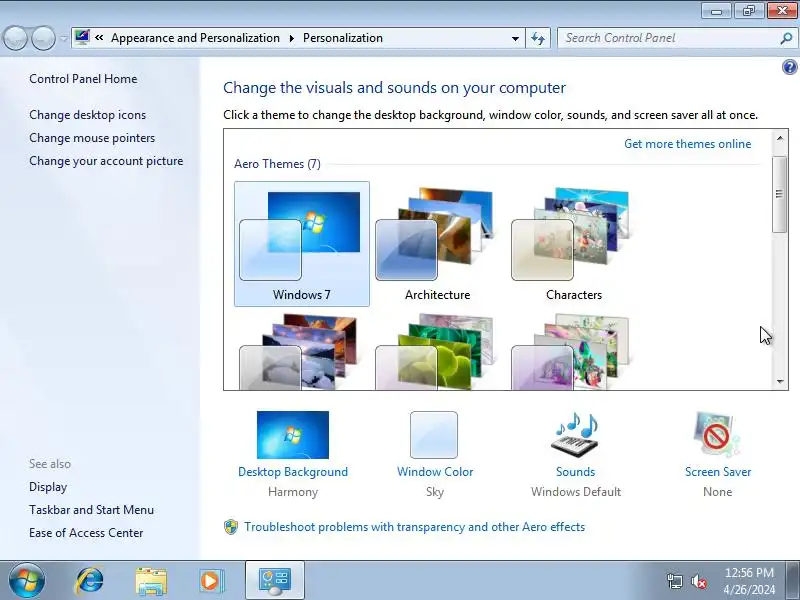
Task: Click the Sky label under Window Color
Action: click(435, 492)
